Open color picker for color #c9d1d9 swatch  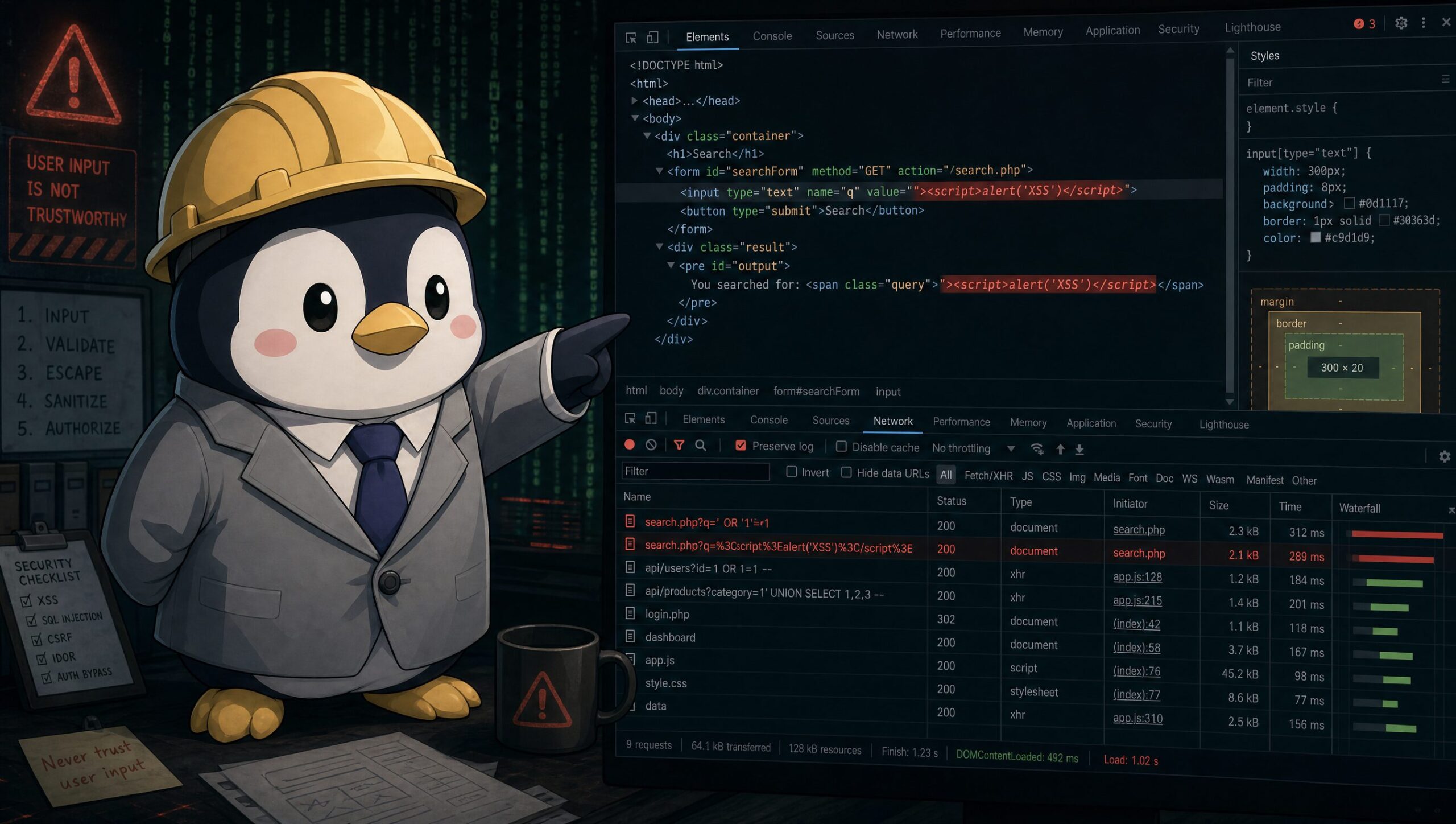coord(1316,237)
